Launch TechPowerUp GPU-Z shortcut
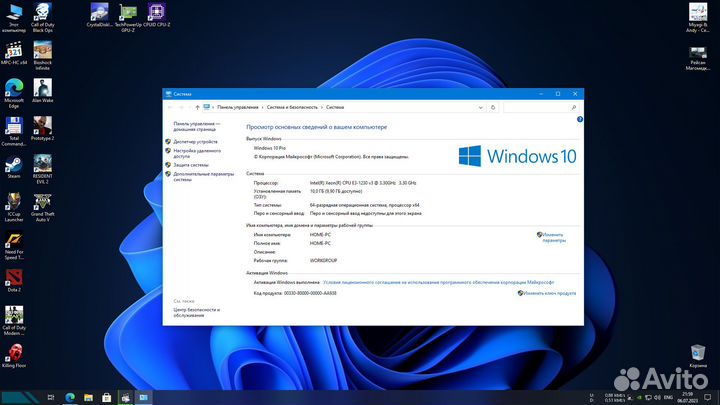The image size is (720, 405). click(128, 18)
